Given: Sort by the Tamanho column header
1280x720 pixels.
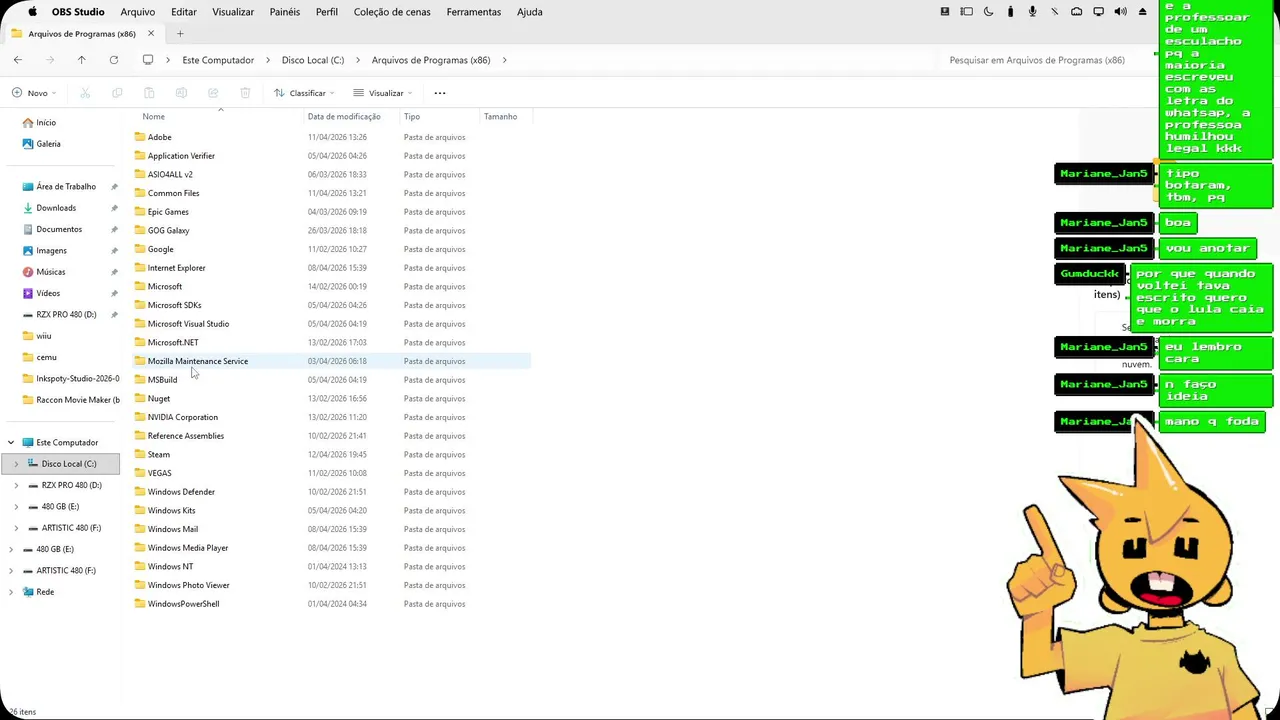Looking at the screenshot, I should point(500,117).
